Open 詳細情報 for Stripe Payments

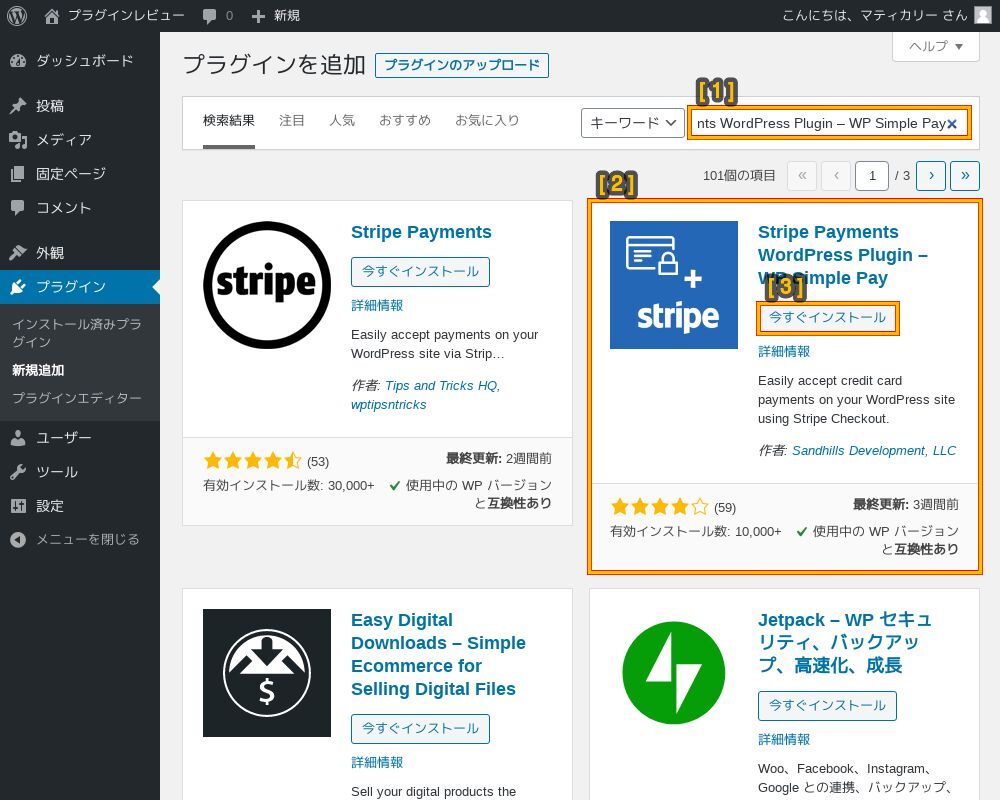coord(377,306)
